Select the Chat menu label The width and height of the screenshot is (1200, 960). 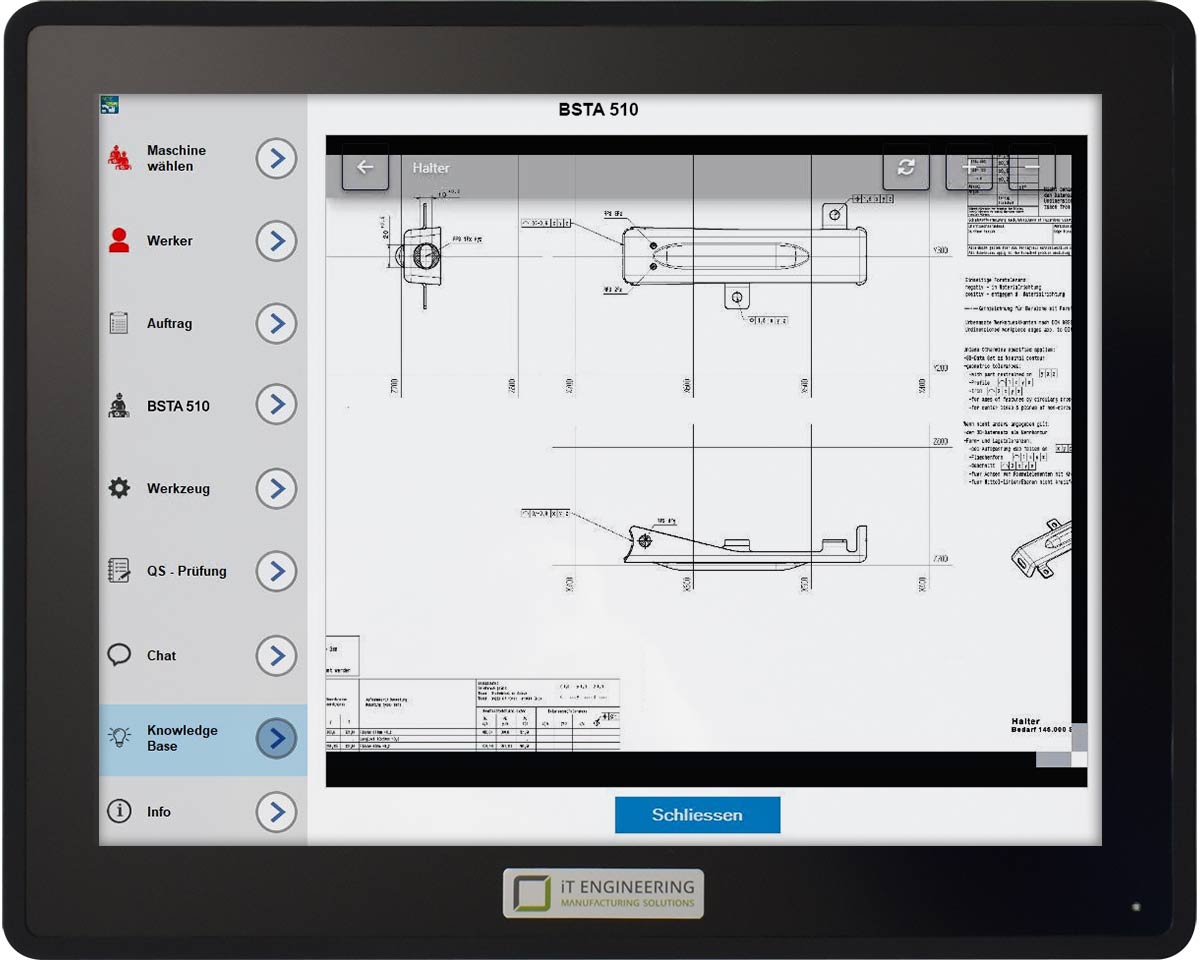pyautogui.click(x=161, y=656)
